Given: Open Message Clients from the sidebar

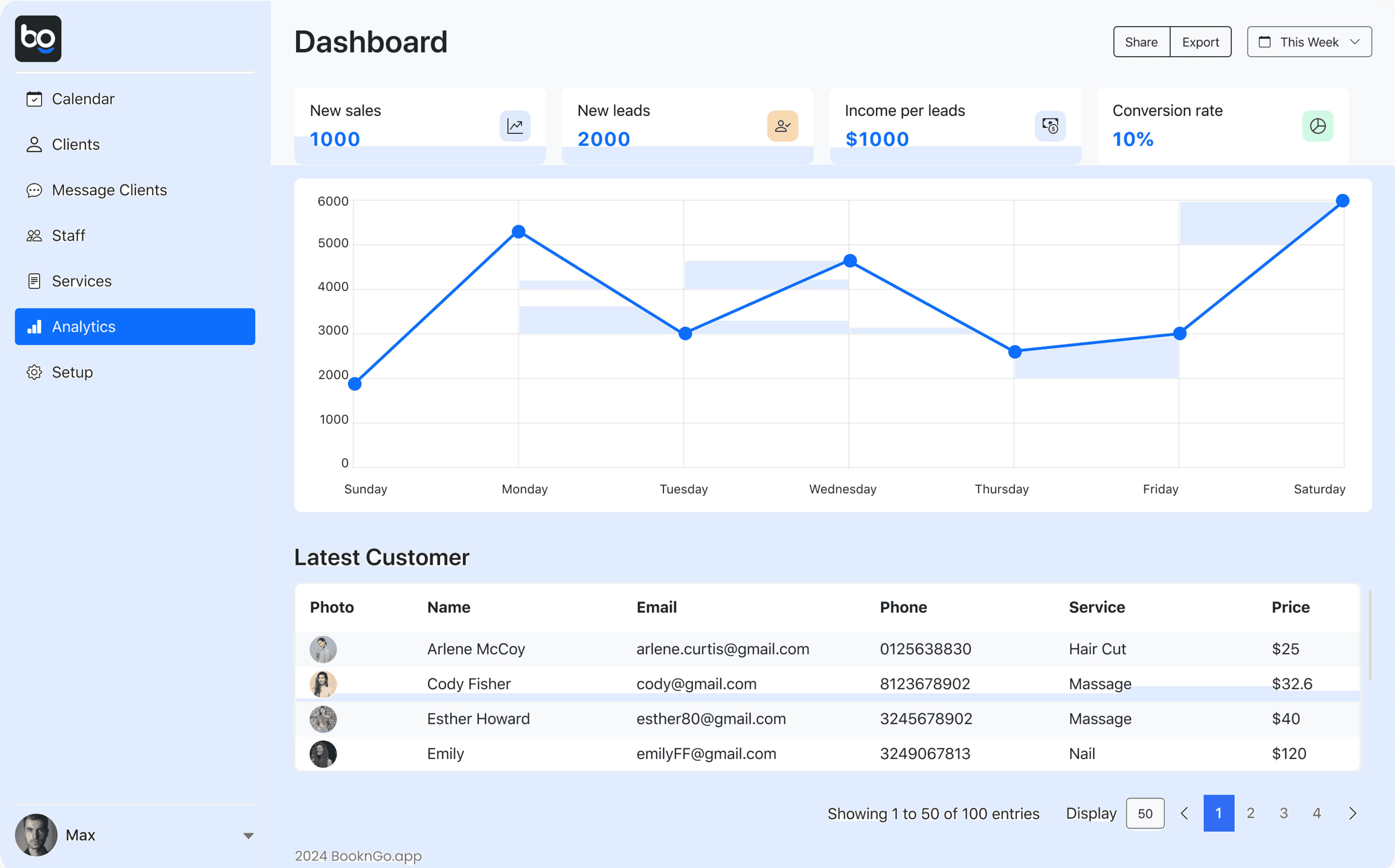Looking at the screenshot, I should click(x=109, y=190).
